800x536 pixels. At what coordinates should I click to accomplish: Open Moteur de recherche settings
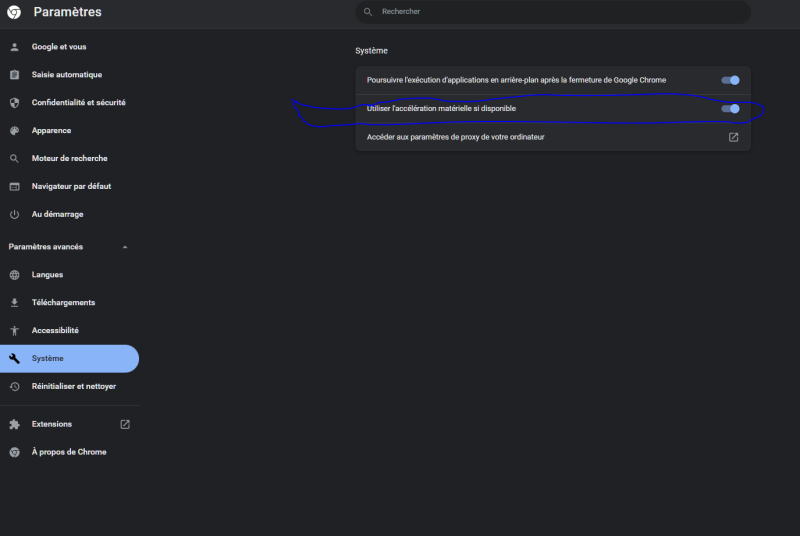[x=69, y=159]
